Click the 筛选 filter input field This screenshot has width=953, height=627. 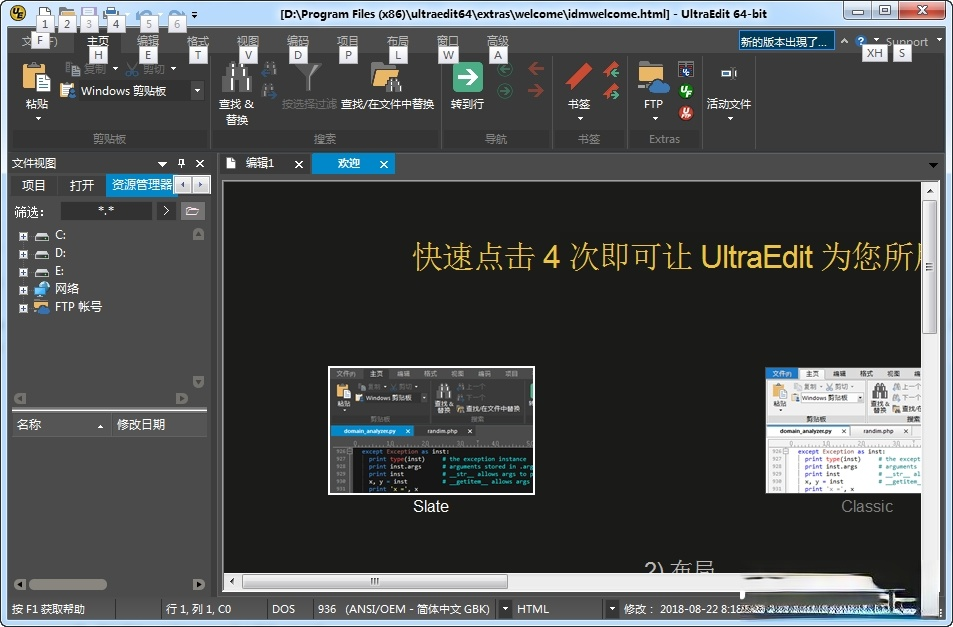coord(106,211)
